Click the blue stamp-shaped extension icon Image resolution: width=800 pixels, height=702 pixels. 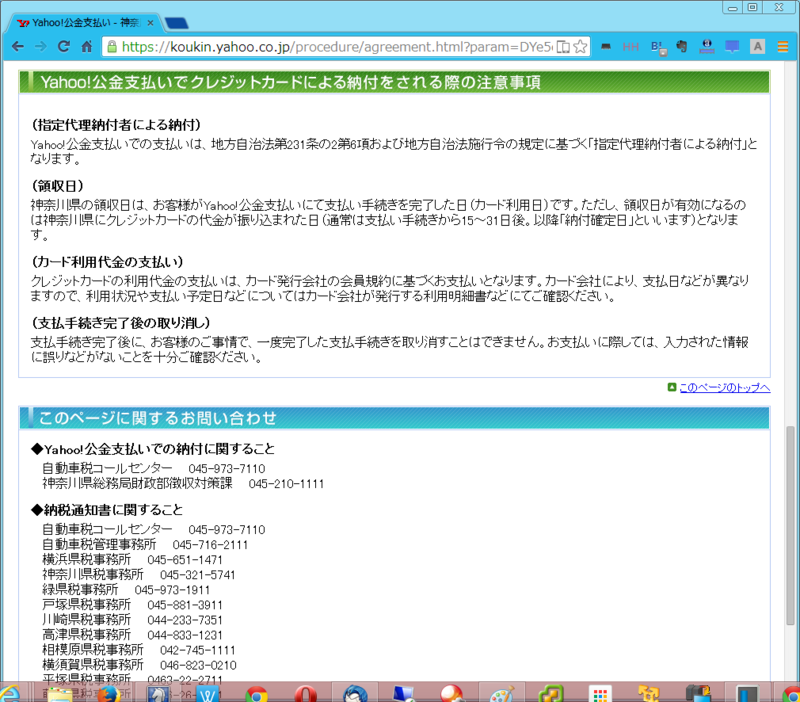click(707, 47)
